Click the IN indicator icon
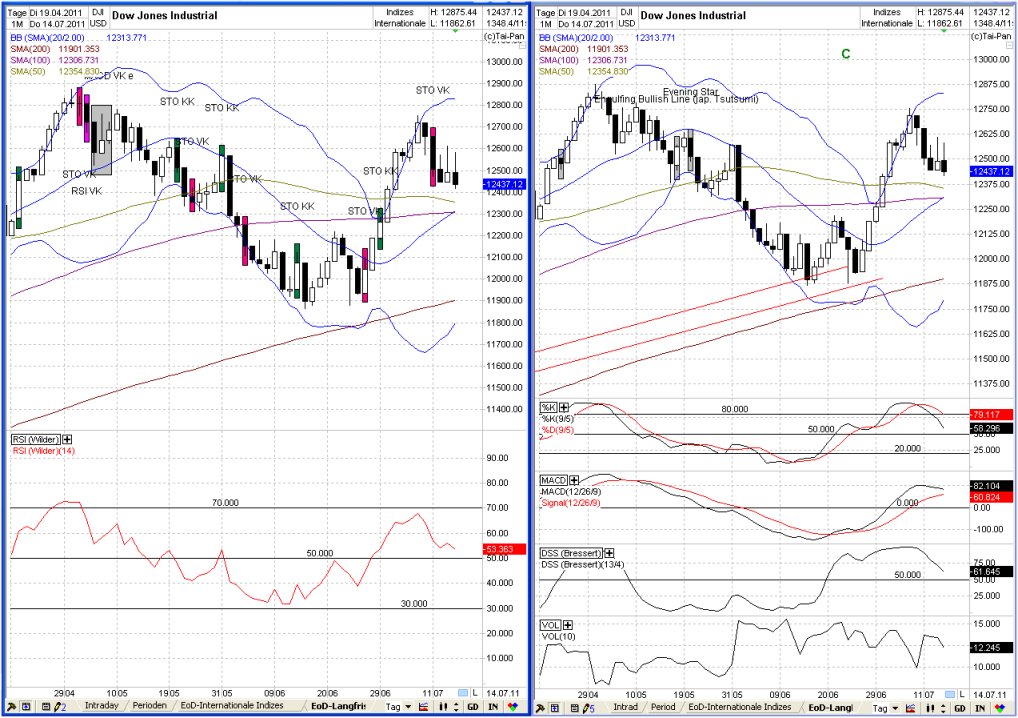The image size is (1018, 718). point(492,706)
